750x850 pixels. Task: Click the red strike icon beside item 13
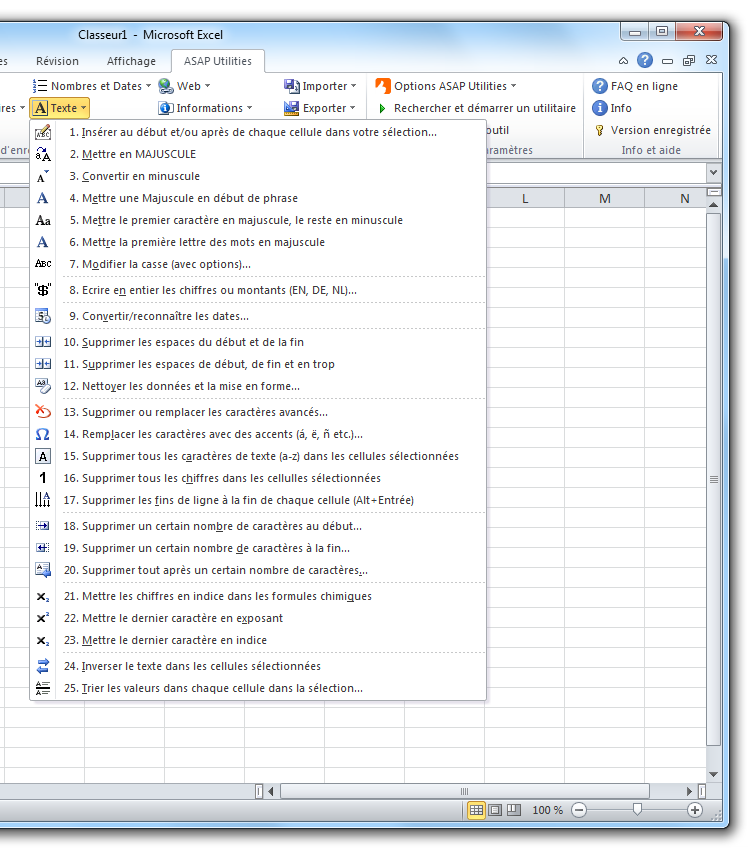43,412
